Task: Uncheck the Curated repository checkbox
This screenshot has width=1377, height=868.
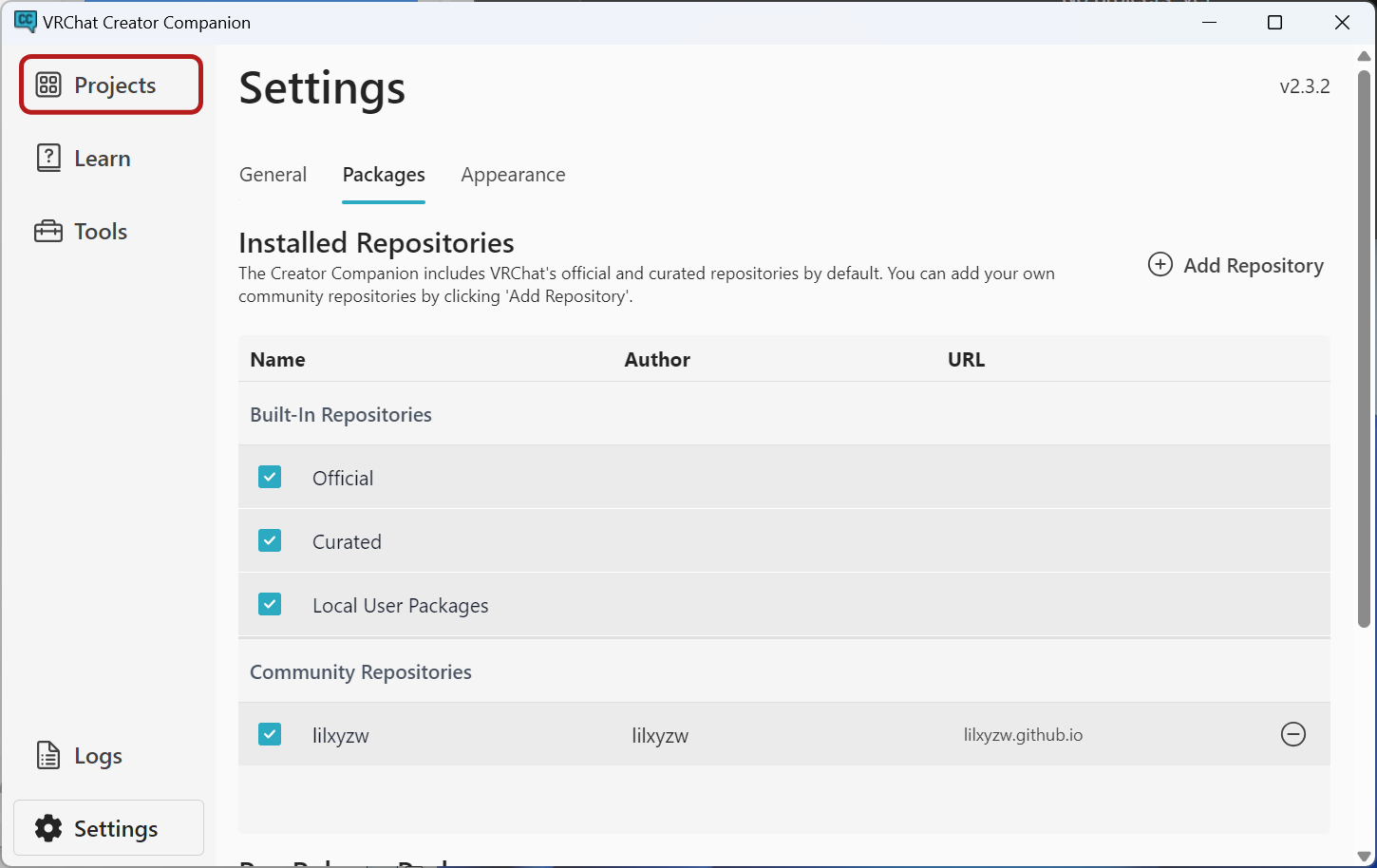Action: click(270, 540)
